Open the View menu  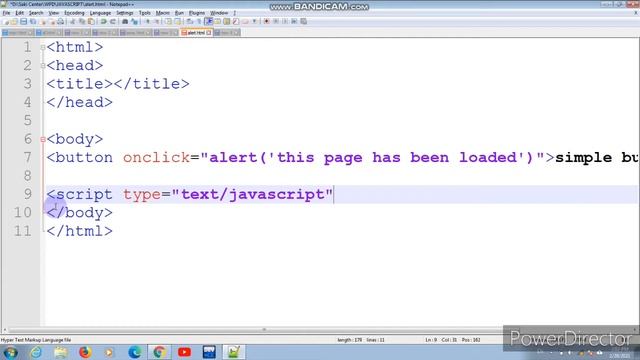(53, 13)
